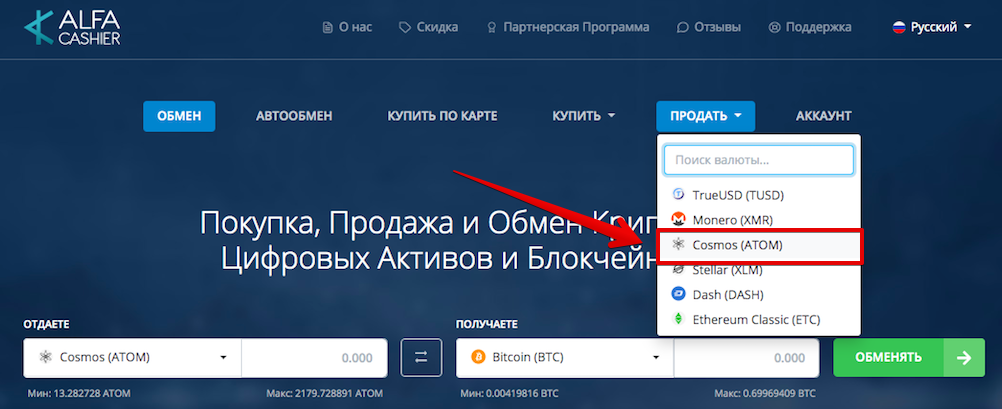Screen dimensions: 1002x409
Task: Open КУПИТЬ ПО КАРТЕ tab
Action: [442, 116]
